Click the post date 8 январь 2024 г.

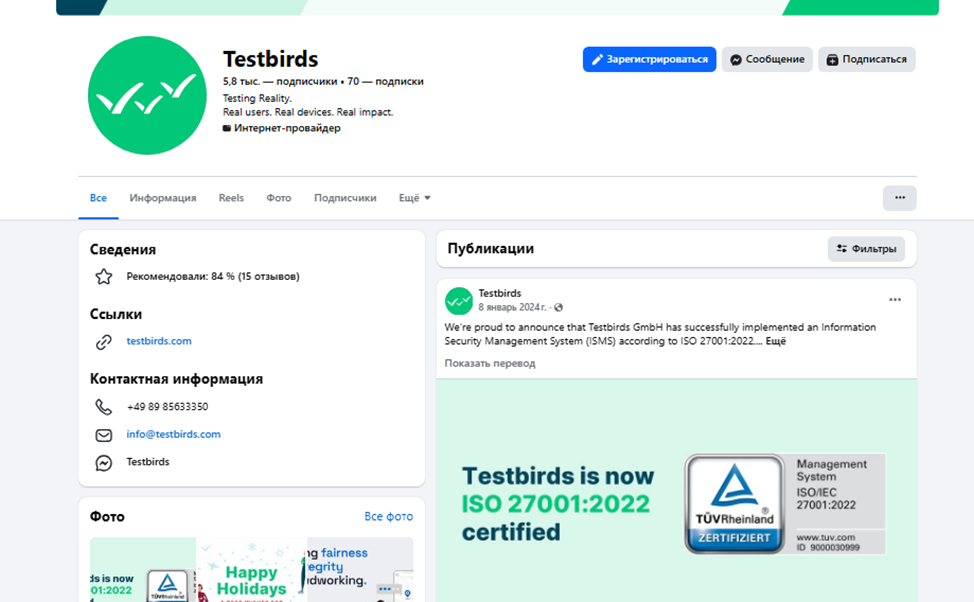click(512, 308)
